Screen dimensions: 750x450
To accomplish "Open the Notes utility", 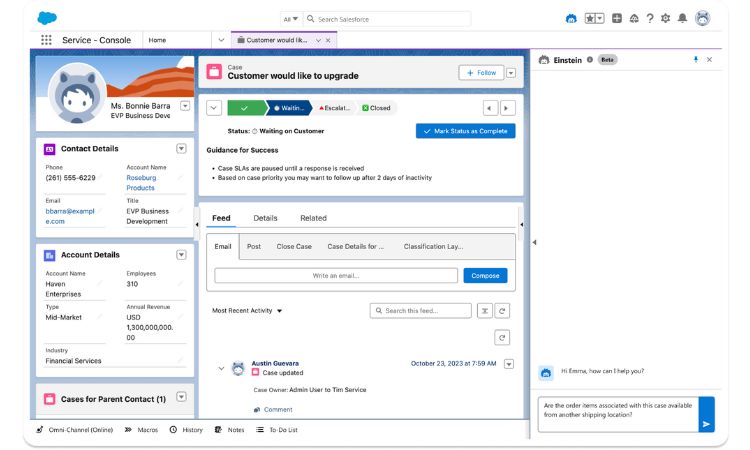I will click(230, 430).
